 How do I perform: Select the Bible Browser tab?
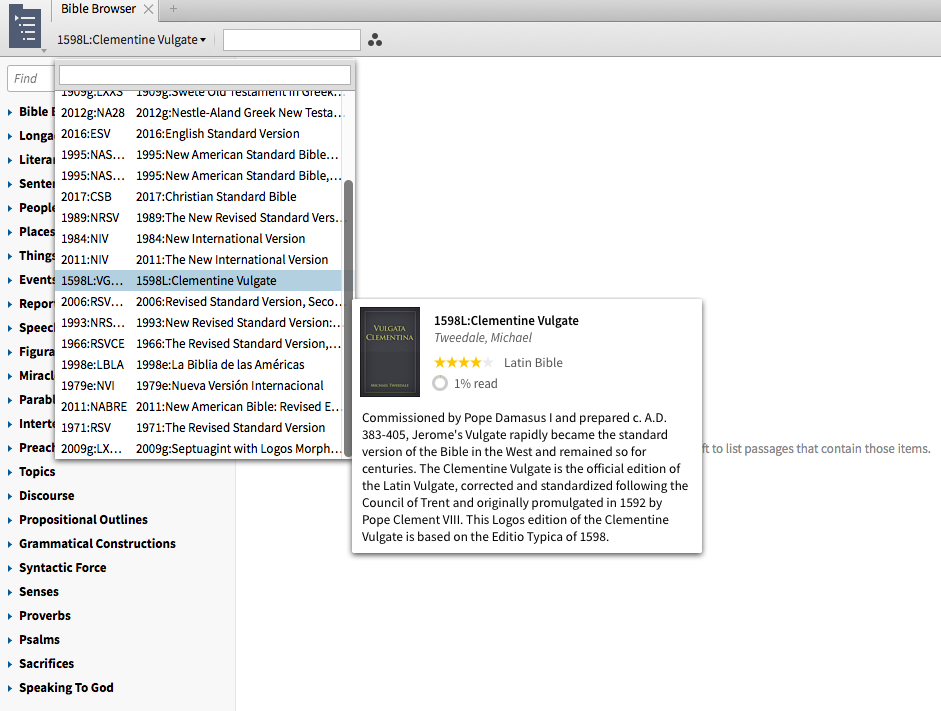98,9
